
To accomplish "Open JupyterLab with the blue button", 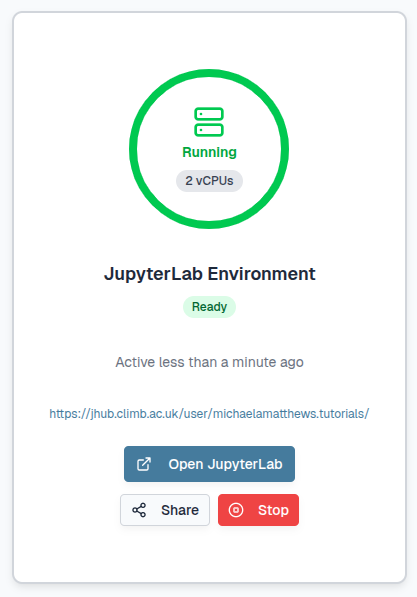I will point(209,464).
